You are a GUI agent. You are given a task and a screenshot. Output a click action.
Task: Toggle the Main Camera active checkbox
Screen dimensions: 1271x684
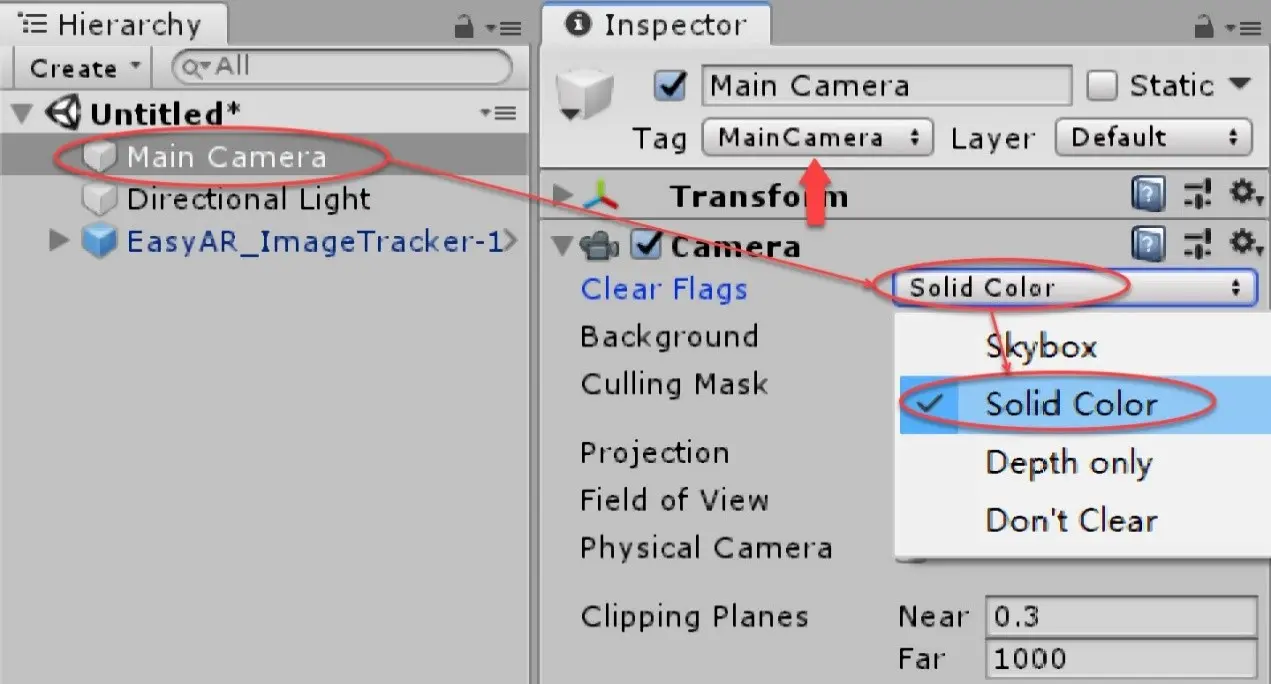click(x=669, y=86)
